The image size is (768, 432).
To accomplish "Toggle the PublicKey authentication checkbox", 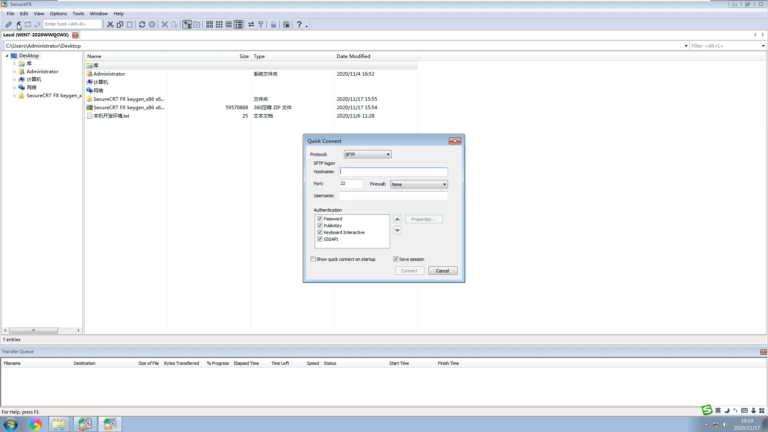I will click(x=320, y=225).
